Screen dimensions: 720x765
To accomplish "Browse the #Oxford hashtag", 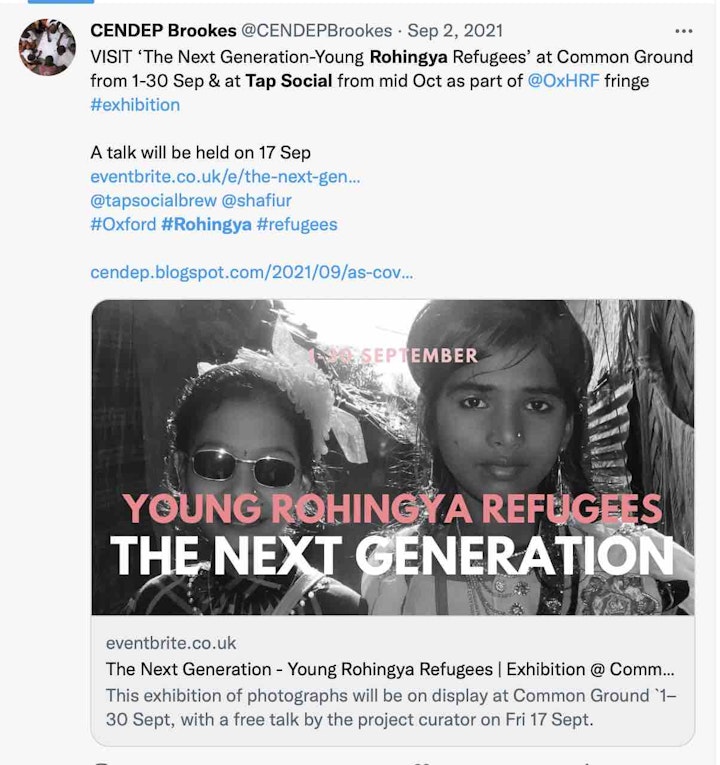I will pos(123,225).
